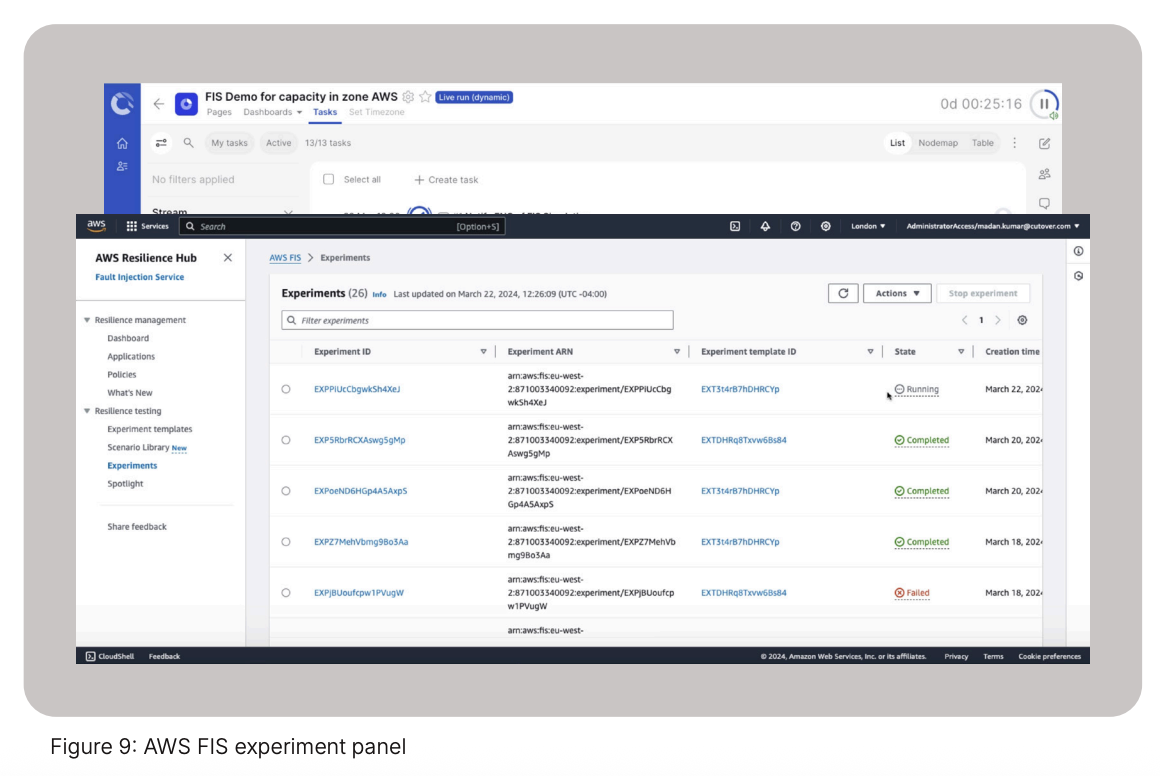1160x776 pixels.
Task: Sort by the Experiment ARN column arrow
Action: coord(677,352)
